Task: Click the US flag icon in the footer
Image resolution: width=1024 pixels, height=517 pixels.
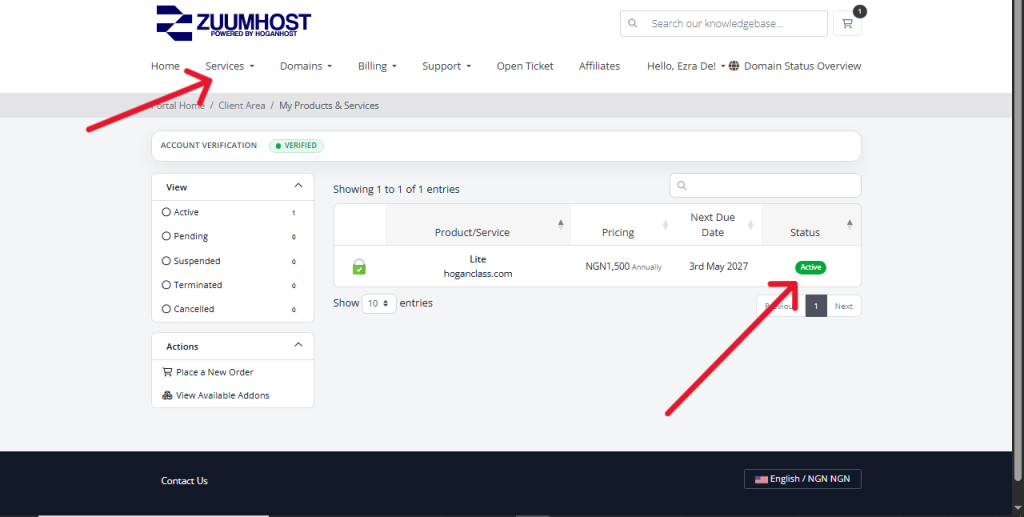Action: click(x=761, y=479)
